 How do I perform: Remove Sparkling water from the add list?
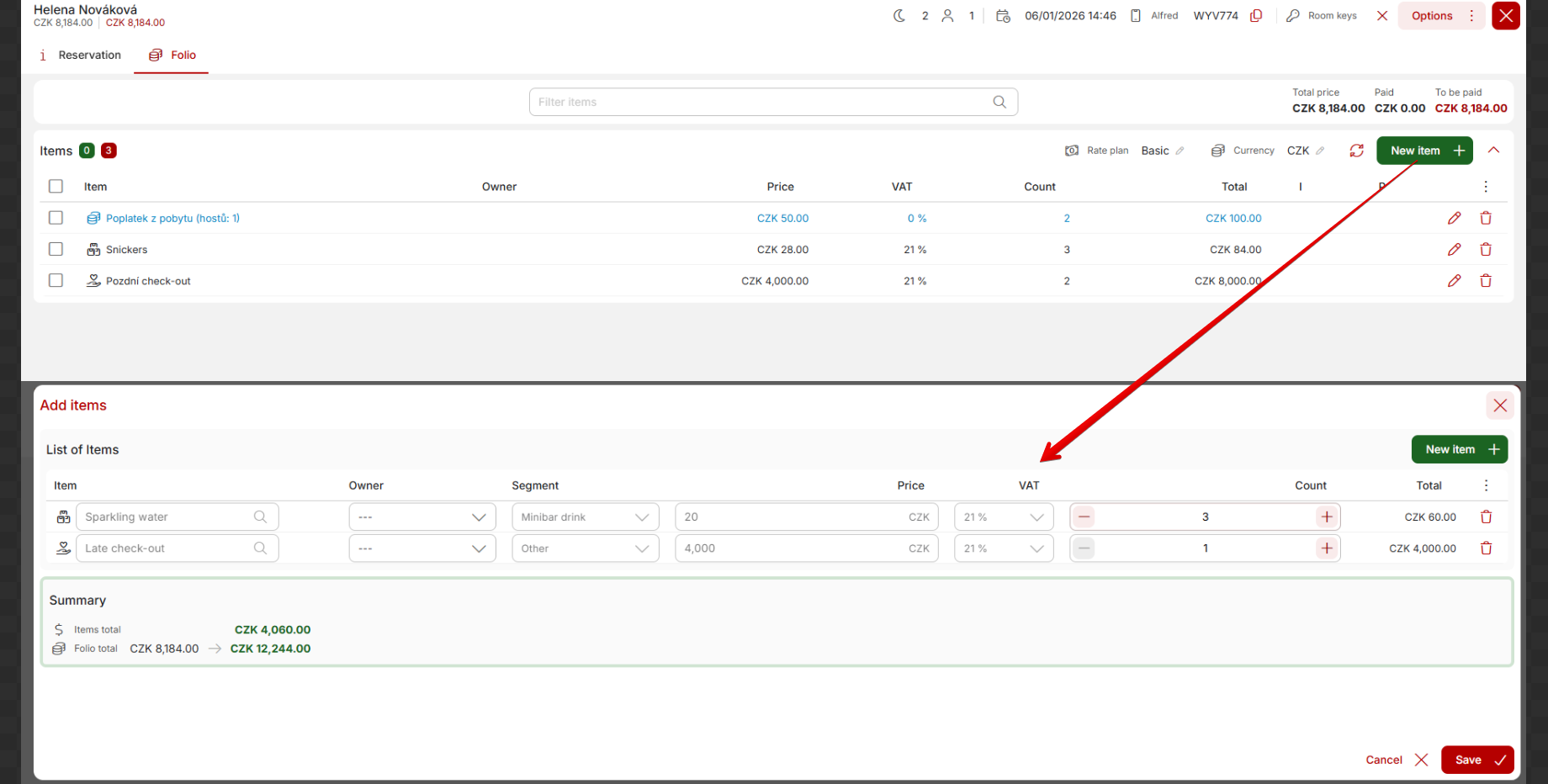[x=1486, y=517]
